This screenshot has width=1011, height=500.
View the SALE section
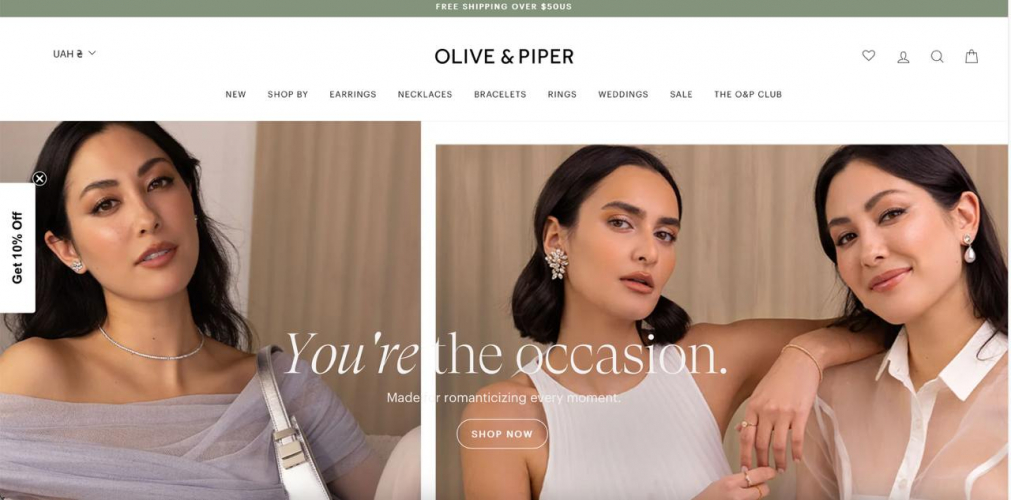point(681,94)
